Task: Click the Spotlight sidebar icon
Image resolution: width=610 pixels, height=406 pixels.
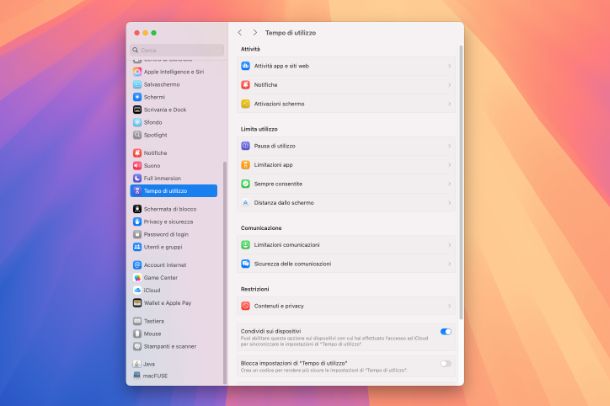Action: click(x=136, y=134)
